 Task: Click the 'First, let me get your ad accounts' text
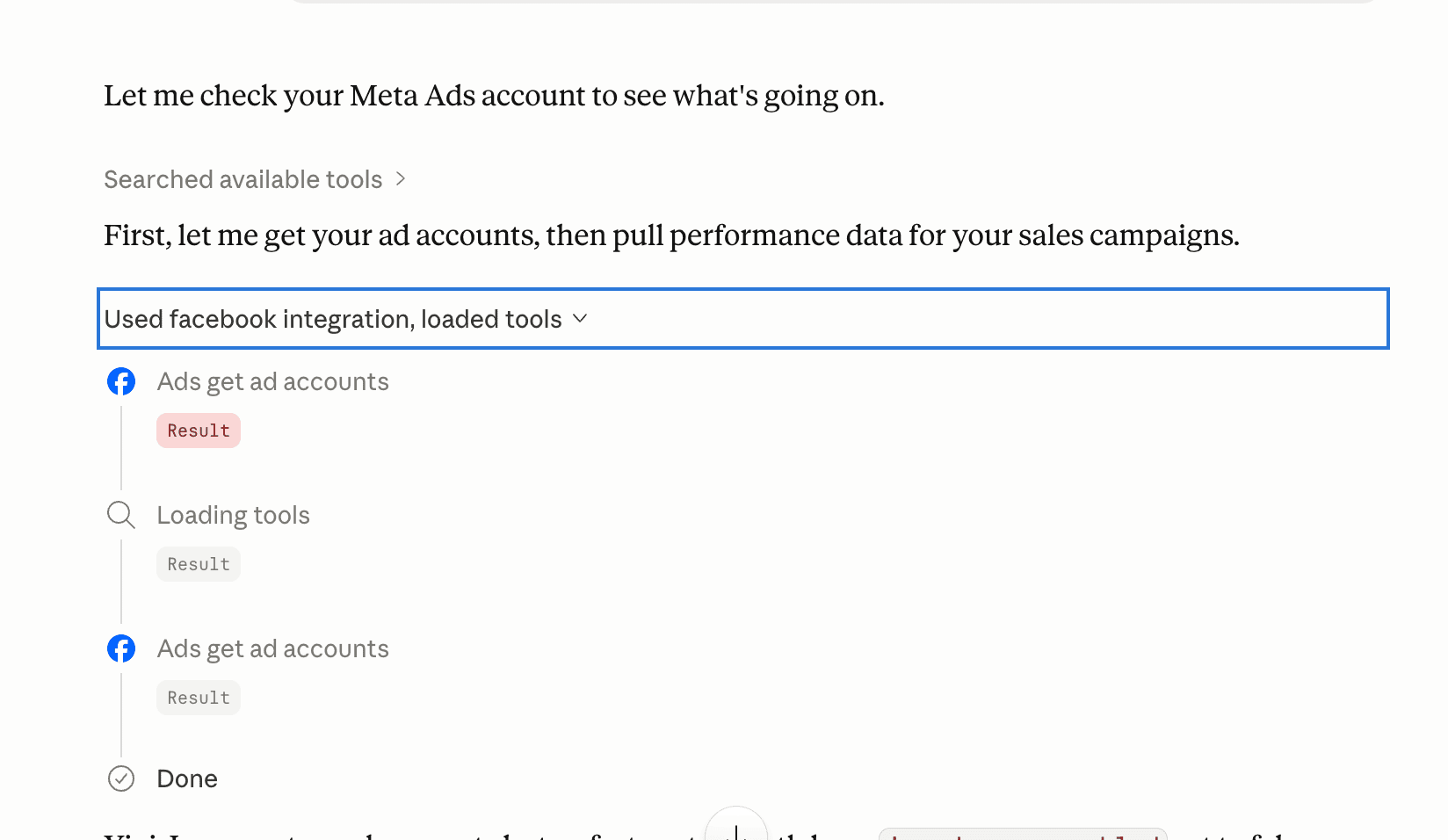click(x=671, y=235)
